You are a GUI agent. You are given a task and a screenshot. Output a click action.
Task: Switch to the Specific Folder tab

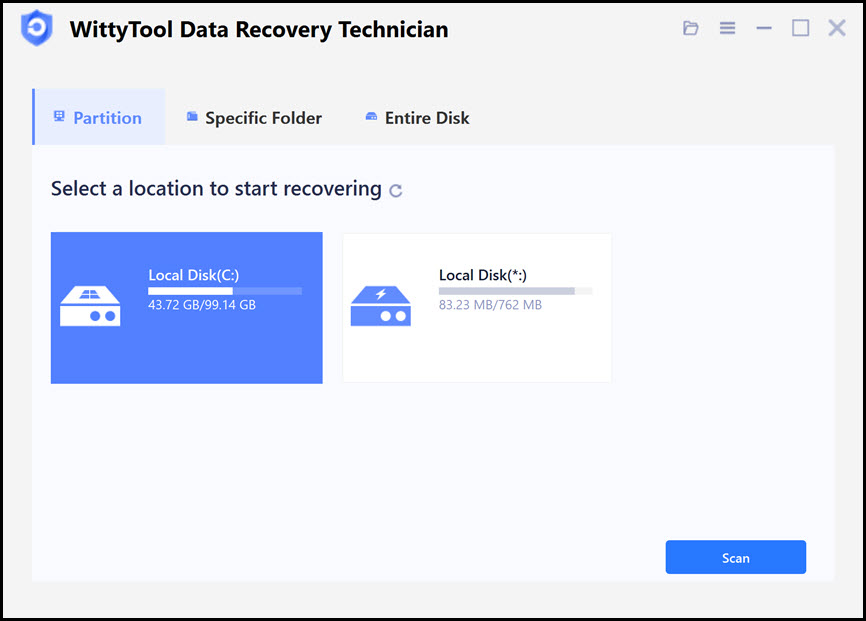point(254,118)
